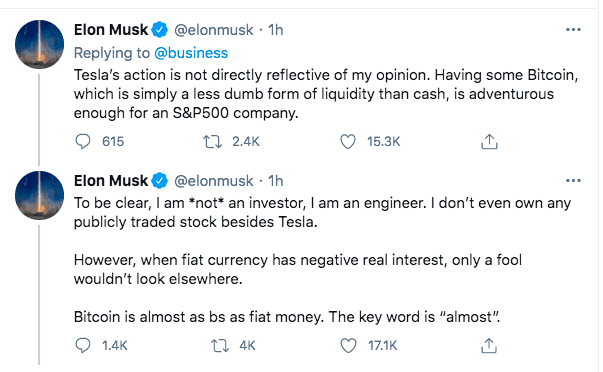Screen dimensions: 603x372
Task: Click @elonmusk handle on first tweet
Action: click(214, 30)
